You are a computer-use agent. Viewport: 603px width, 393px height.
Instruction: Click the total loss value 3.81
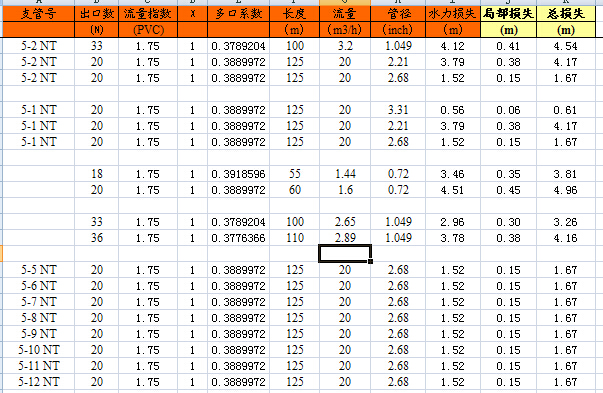tap(566, 174)
